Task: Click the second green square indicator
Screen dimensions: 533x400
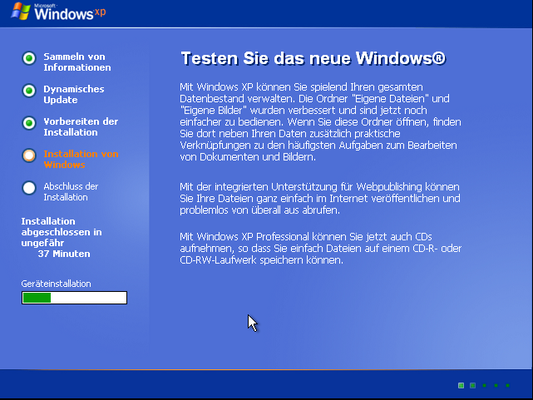Action: 472,385
